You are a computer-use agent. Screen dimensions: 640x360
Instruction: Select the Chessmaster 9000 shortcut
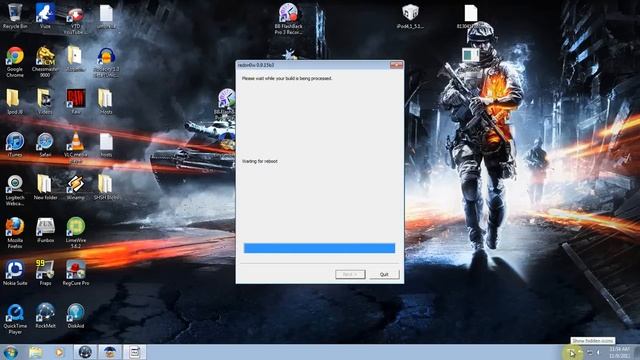tap(45, 62)
